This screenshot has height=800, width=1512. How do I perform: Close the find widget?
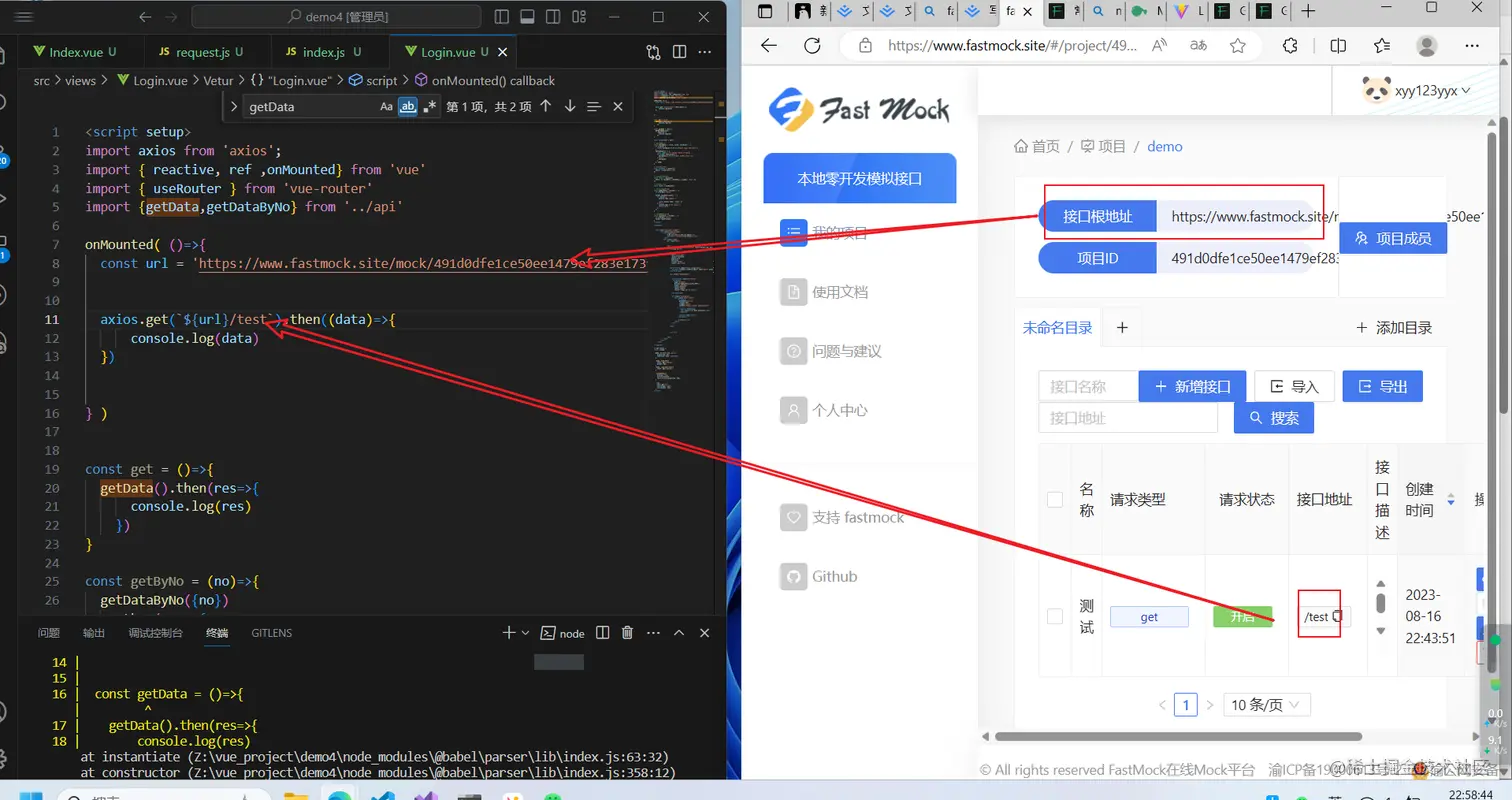618,106
